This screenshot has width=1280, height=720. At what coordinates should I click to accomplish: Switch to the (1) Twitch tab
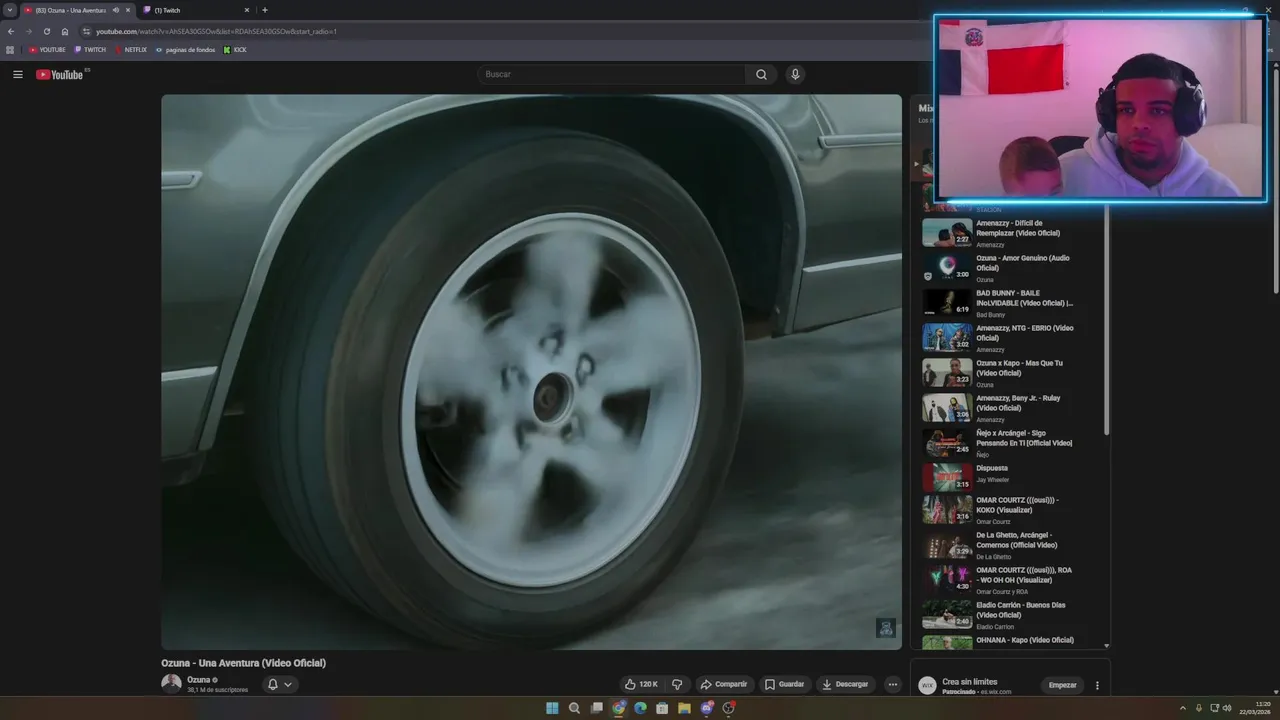[x=196, y=10]
